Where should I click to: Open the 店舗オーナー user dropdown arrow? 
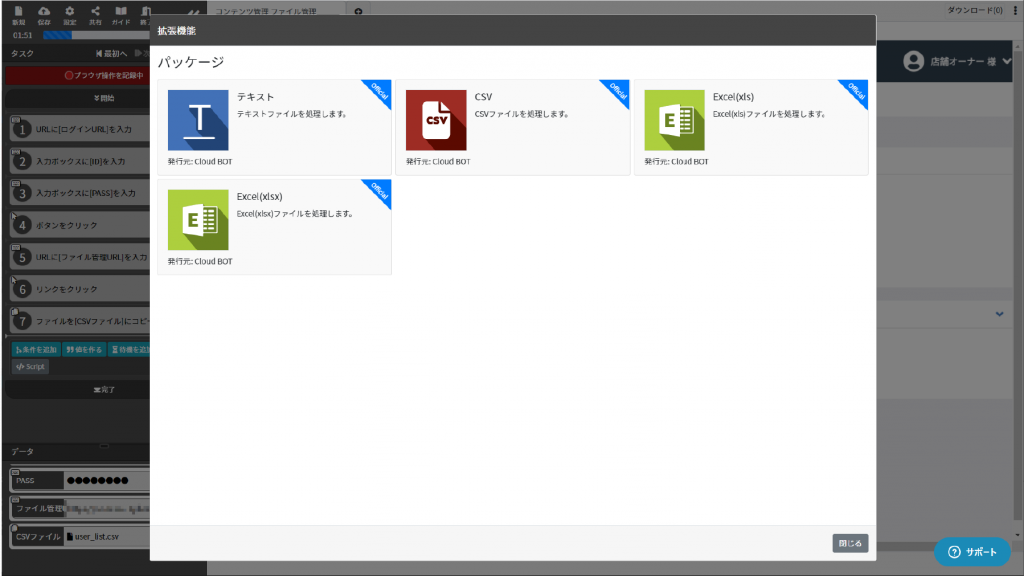pos(1006,61)
